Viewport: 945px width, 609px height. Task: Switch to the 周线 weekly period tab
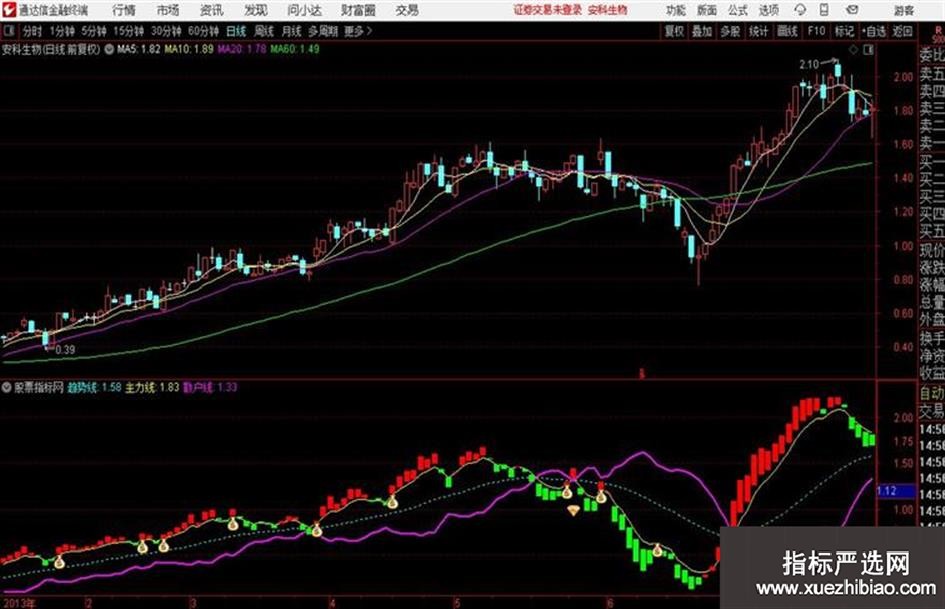click(x=264, y=31)
